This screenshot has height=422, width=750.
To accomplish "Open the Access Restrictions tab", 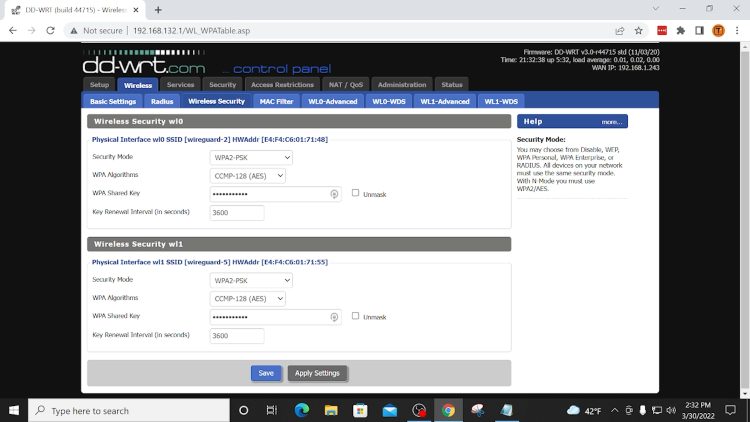I will (x=282, y=85).
